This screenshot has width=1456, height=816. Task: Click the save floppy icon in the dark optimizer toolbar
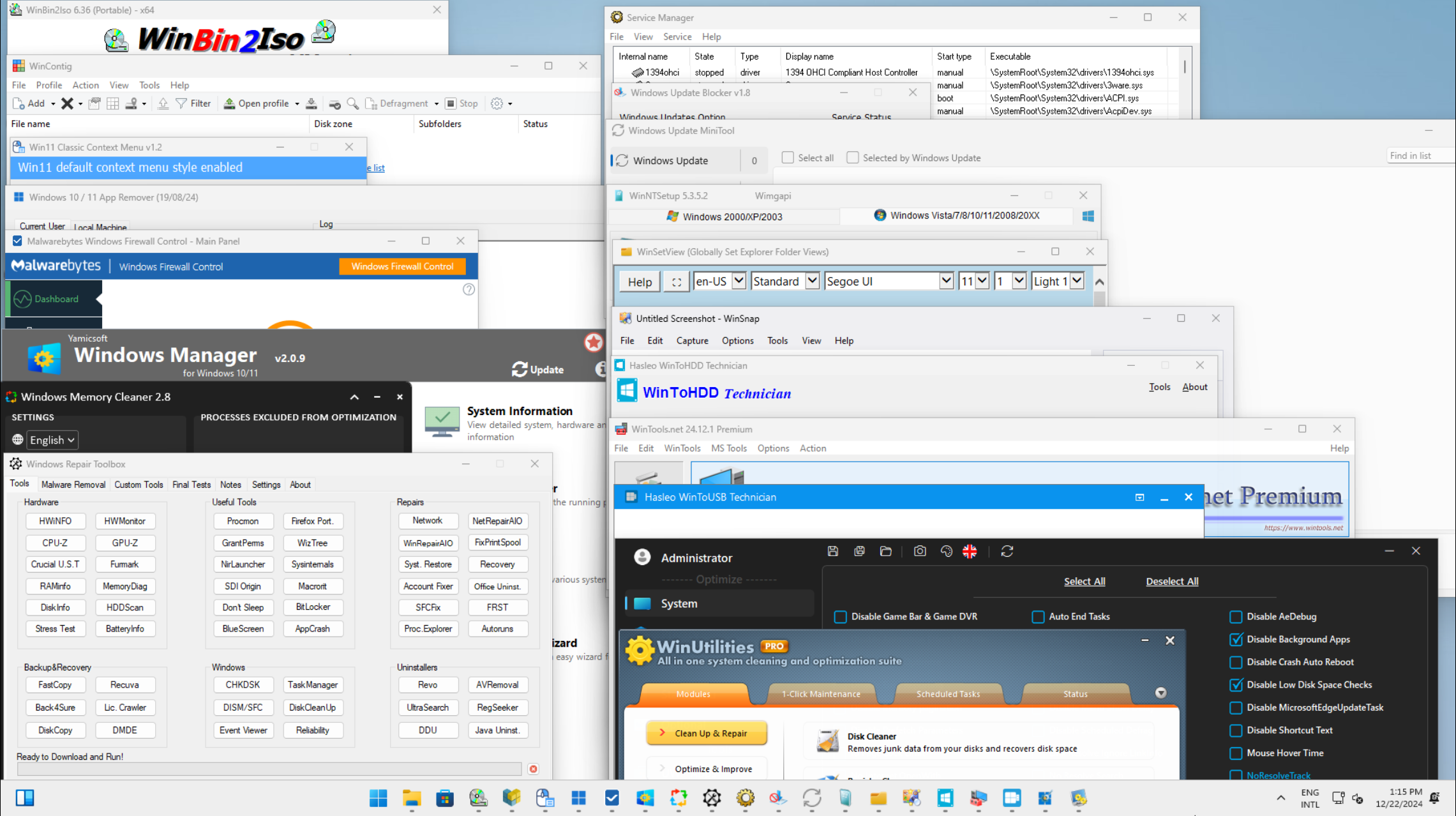(x=833, y=551)
